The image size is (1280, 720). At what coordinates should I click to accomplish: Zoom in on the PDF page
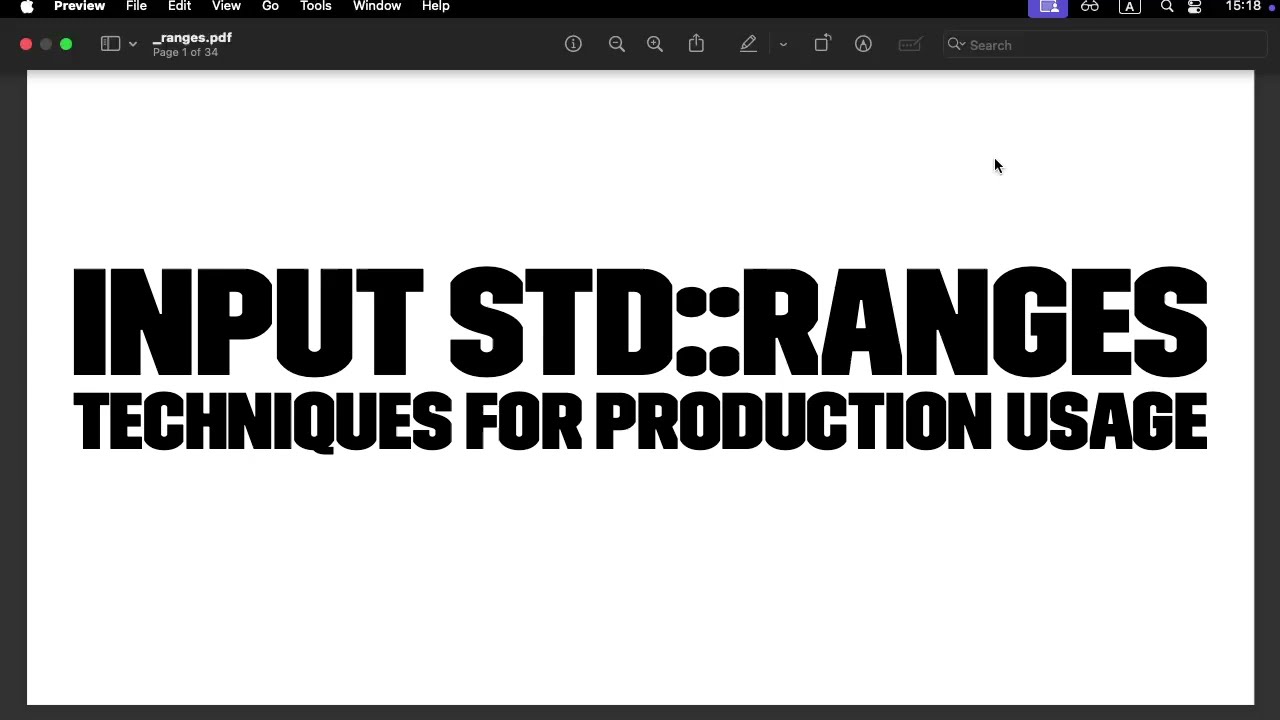(655, 44)
